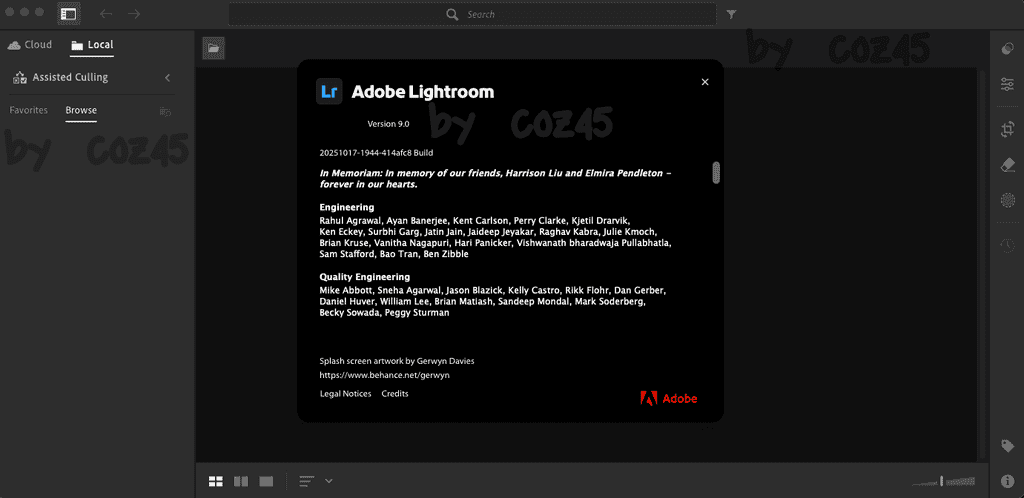Click the folder icon above the grid
1024x498 pixels.
point(214,47)
